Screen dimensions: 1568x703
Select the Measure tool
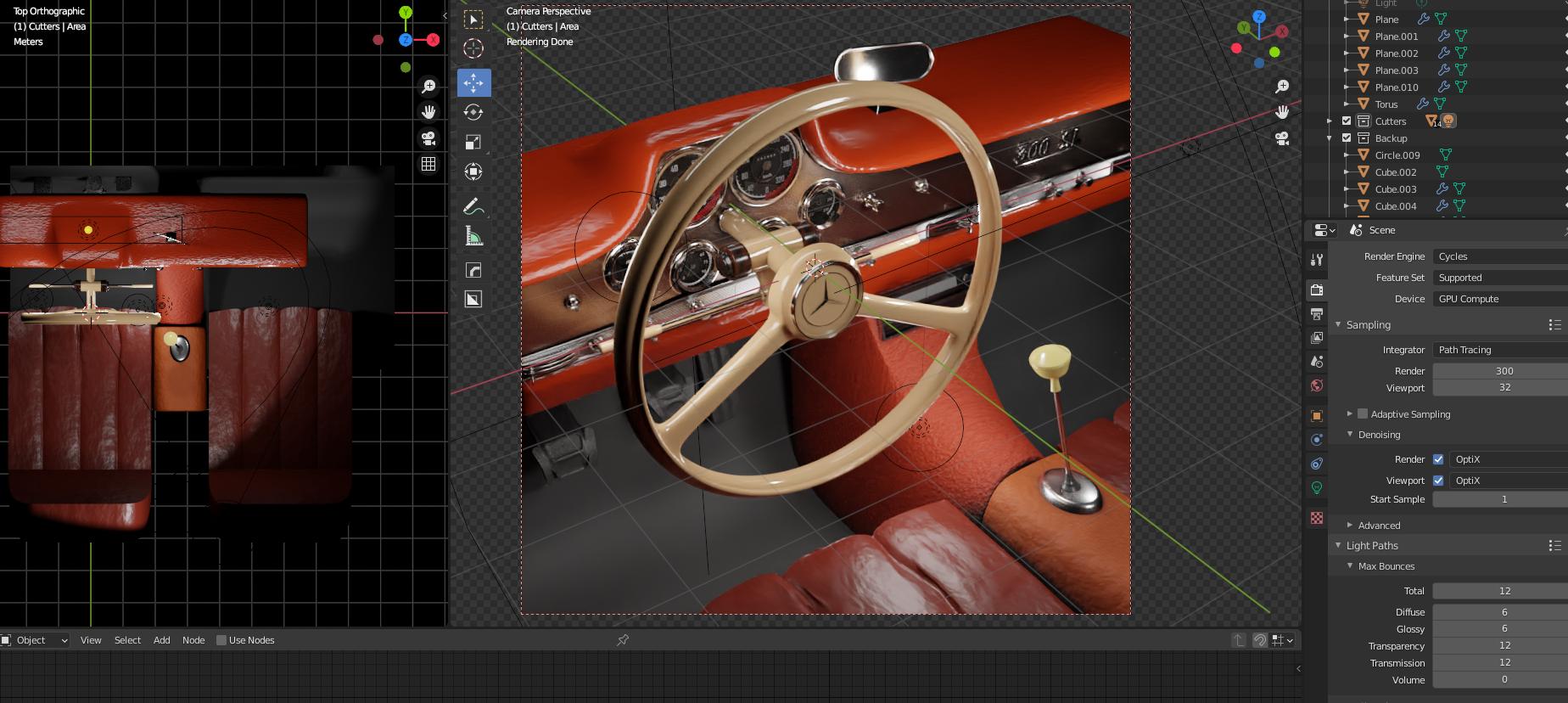point(473,237)
